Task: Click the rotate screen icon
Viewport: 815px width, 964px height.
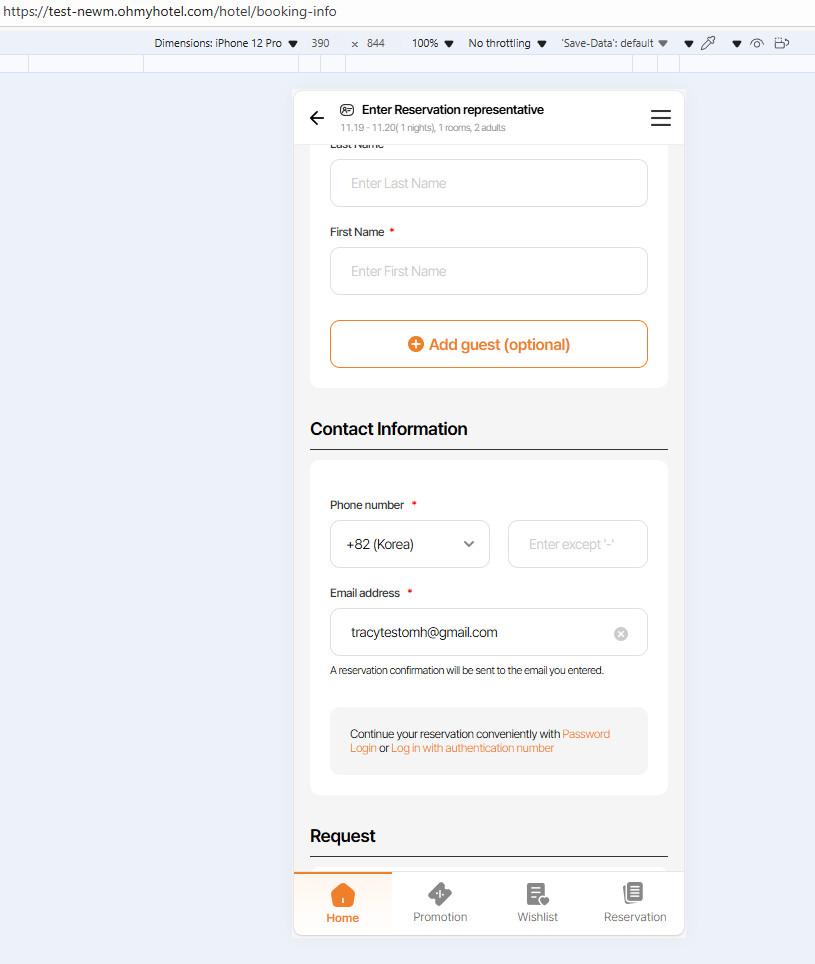Action: pos(782,43)
